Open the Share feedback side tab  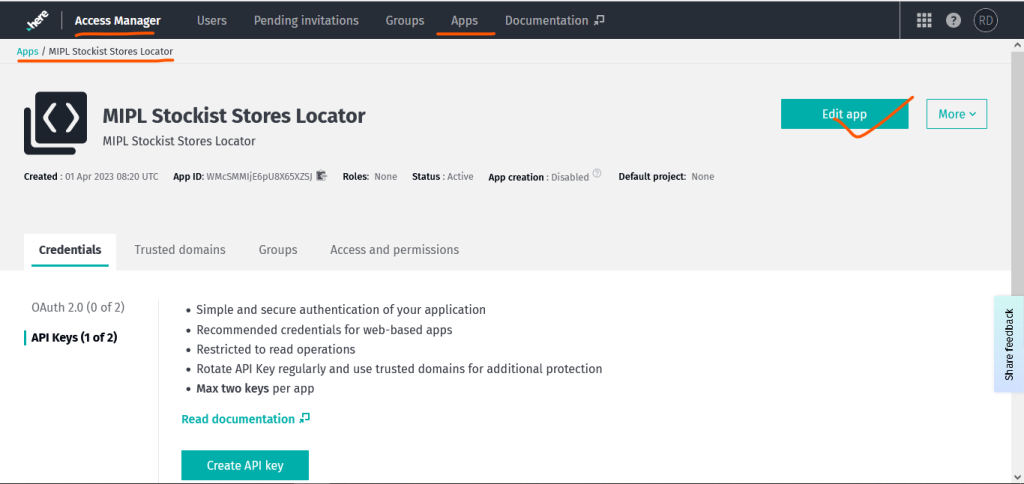coord(1009,344)
